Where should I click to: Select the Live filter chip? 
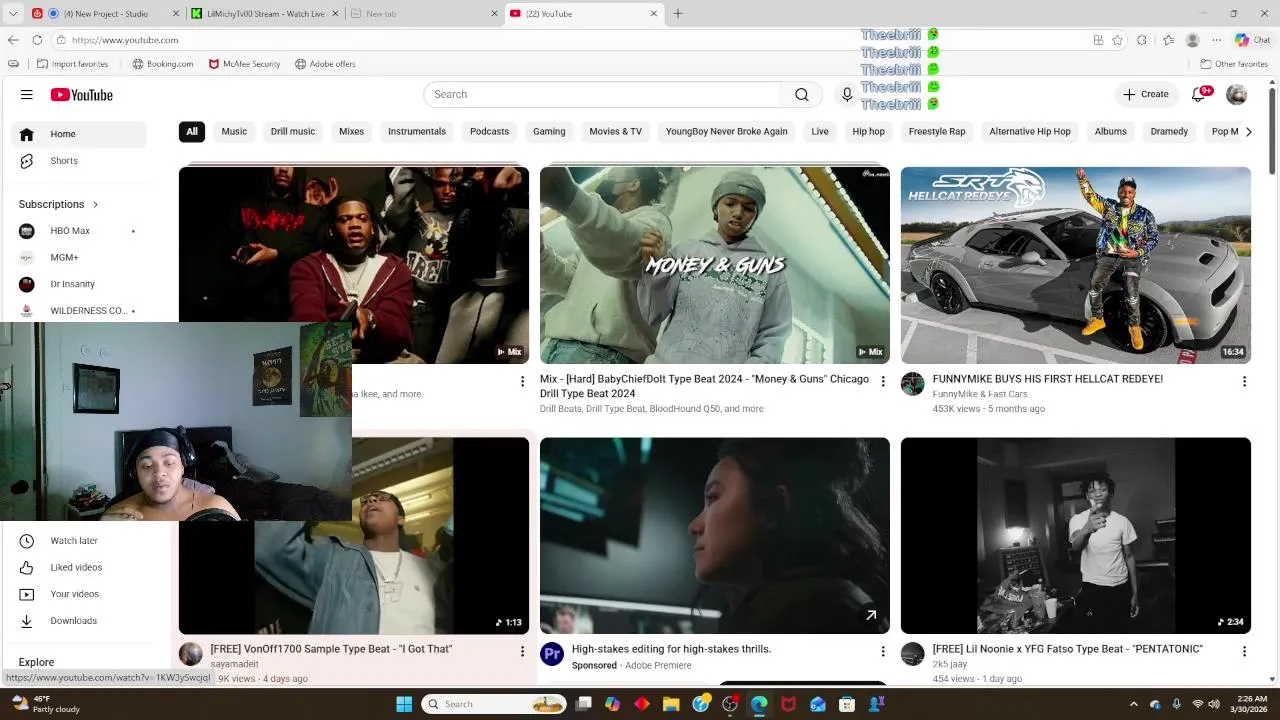click(x=820, y=132)
